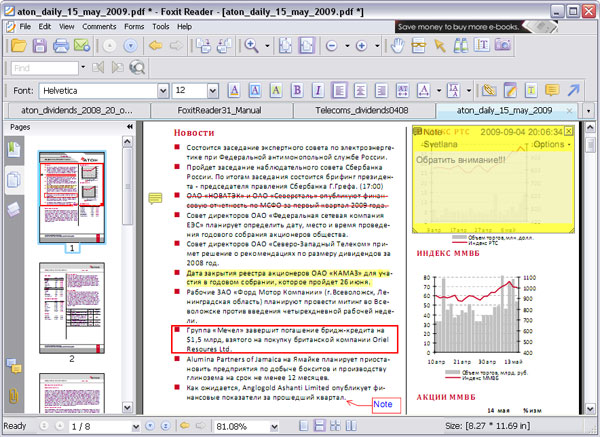Click the globe search icon beside Find

point(137,68)
